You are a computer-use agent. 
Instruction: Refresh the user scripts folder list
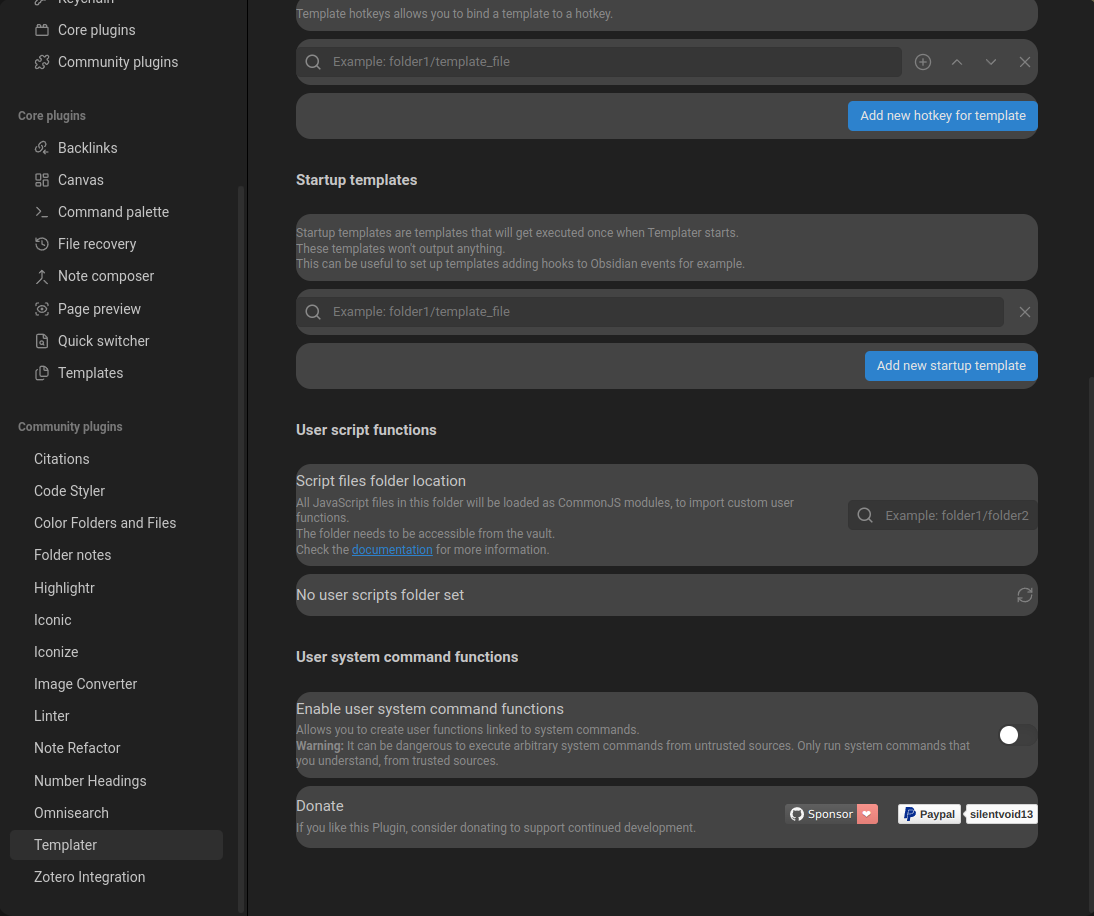[x=1025, y=595]
